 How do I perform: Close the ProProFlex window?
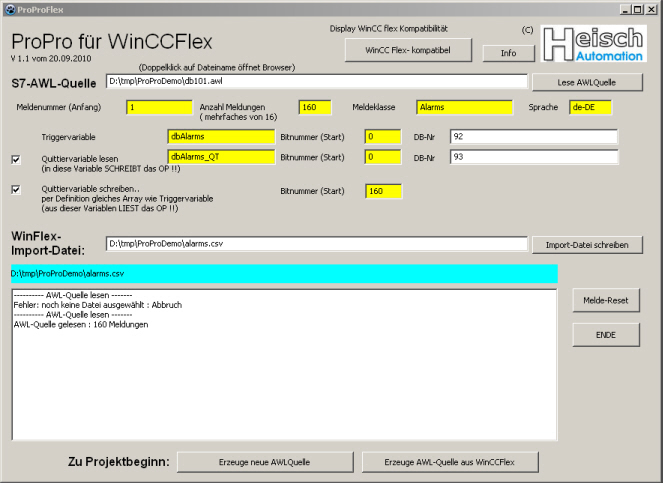(651, 9)
